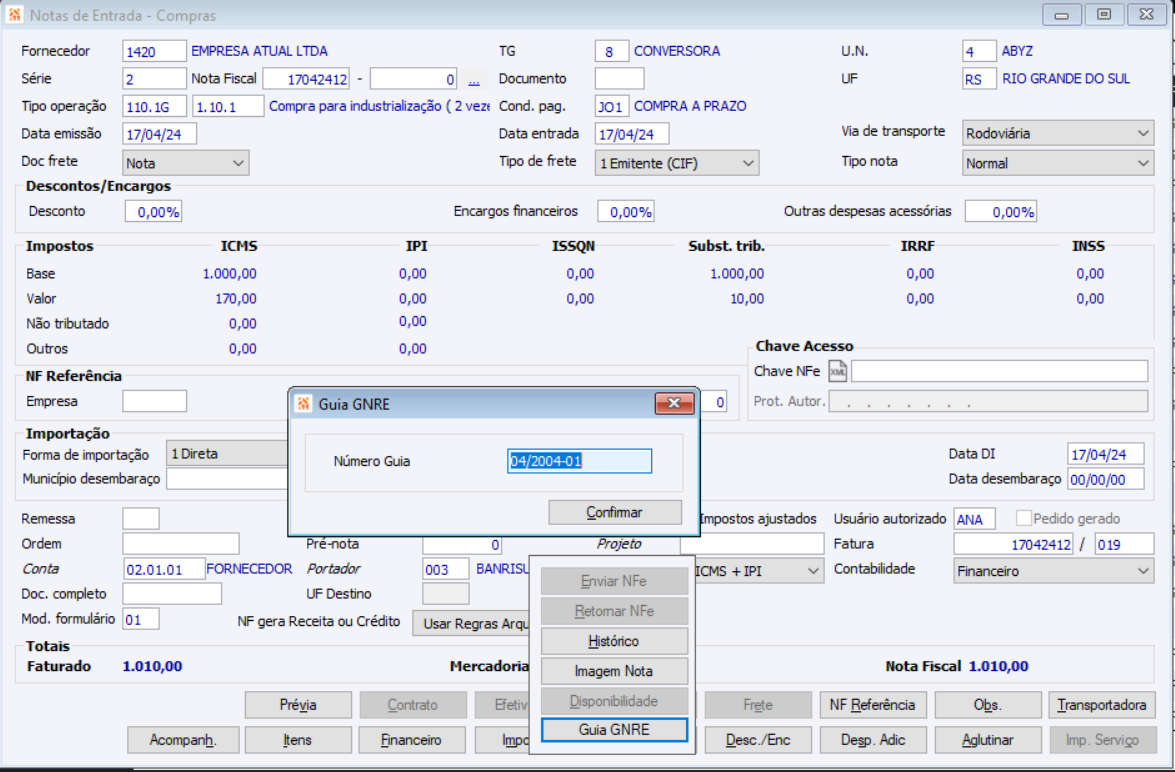Click the ellipsis lookup next to Nota Fiscal

coord(474,79)
